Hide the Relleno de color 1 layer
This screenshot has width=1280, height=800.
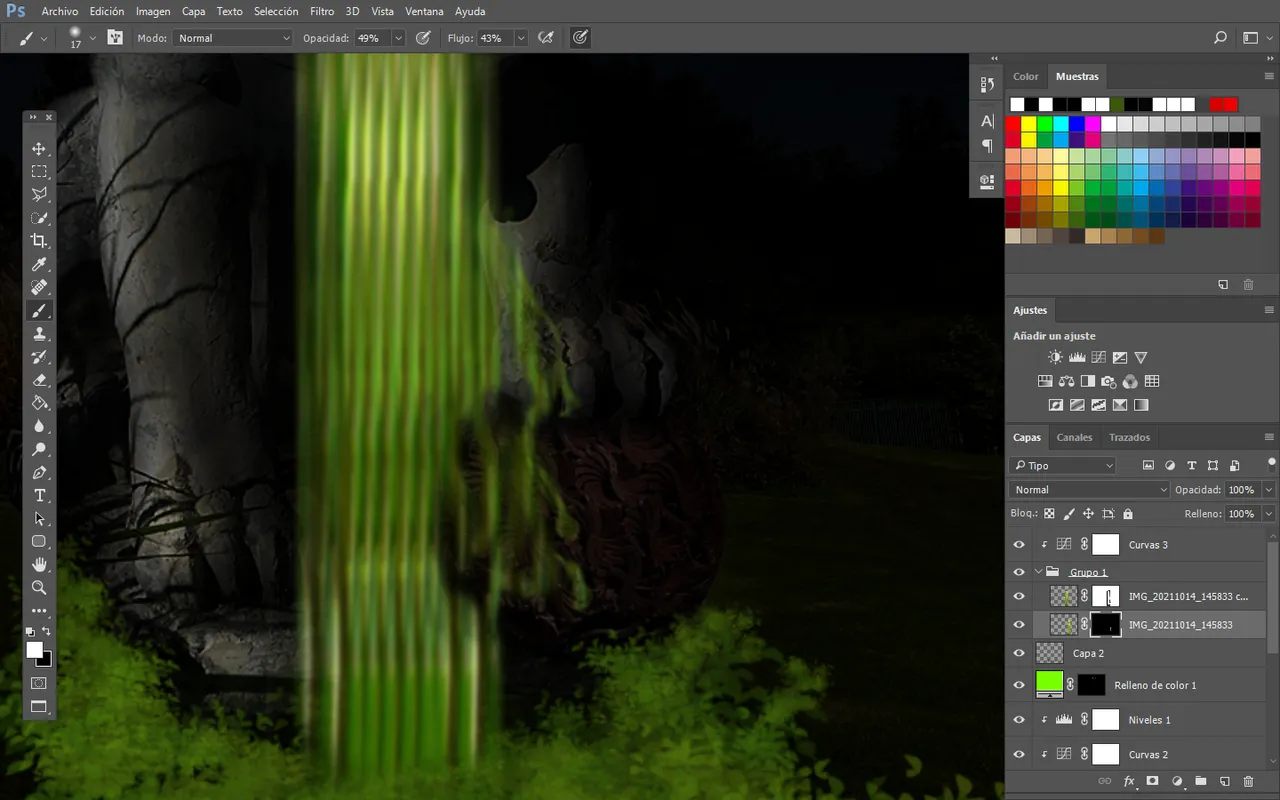pos(1019,685)
